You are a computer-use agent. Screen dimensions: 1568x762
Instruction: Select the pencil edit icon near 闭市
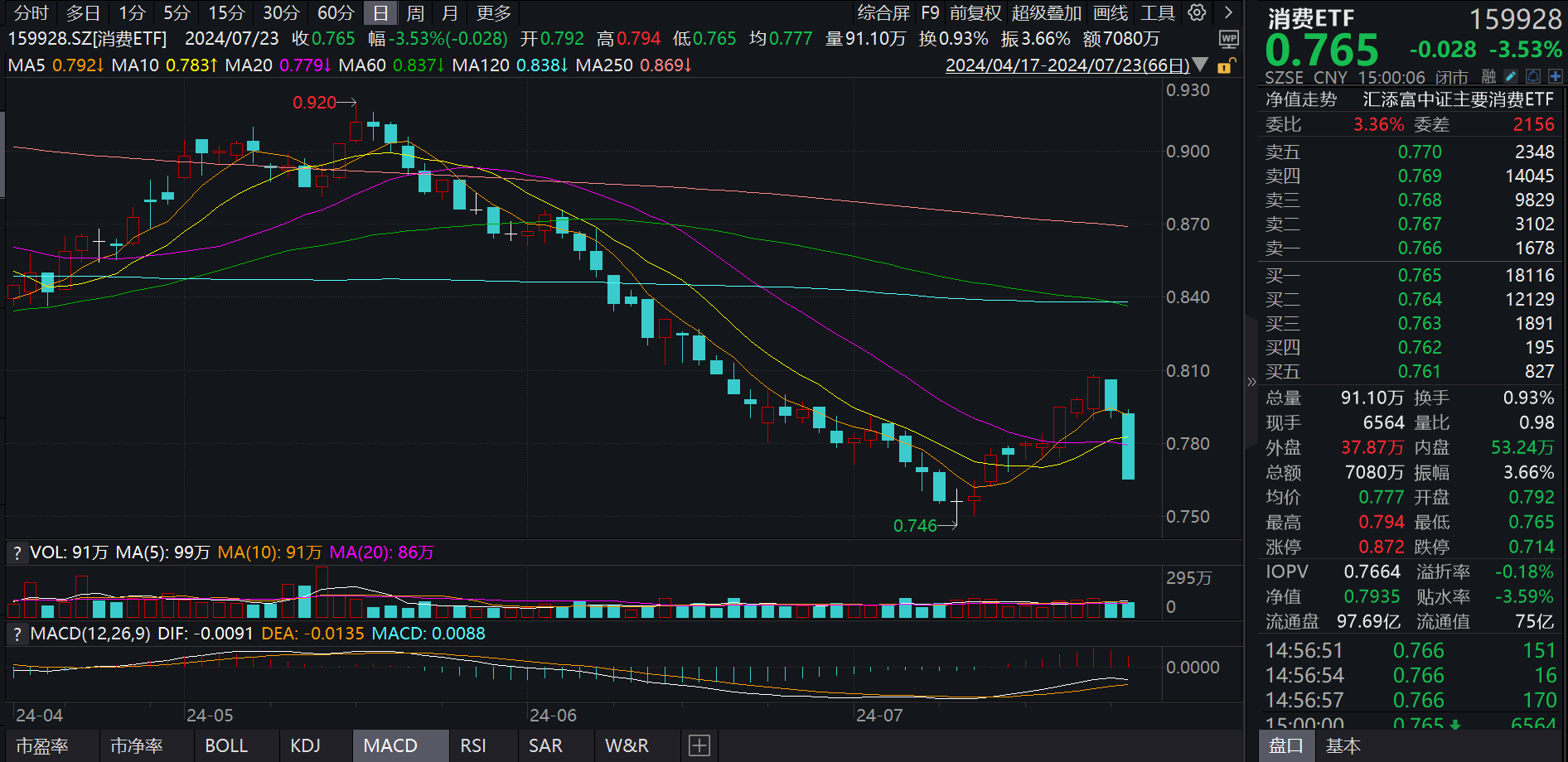(x=1511, y=75)
